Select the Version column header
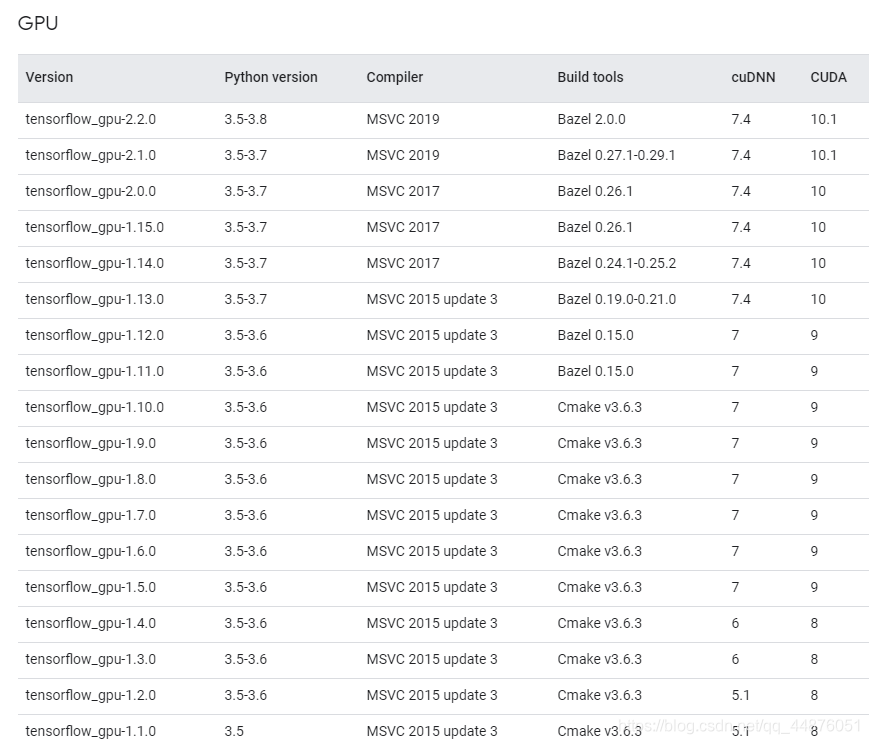The height and width of the screenshot is (744, 869). pyautogui.click(x=49, y=77)
